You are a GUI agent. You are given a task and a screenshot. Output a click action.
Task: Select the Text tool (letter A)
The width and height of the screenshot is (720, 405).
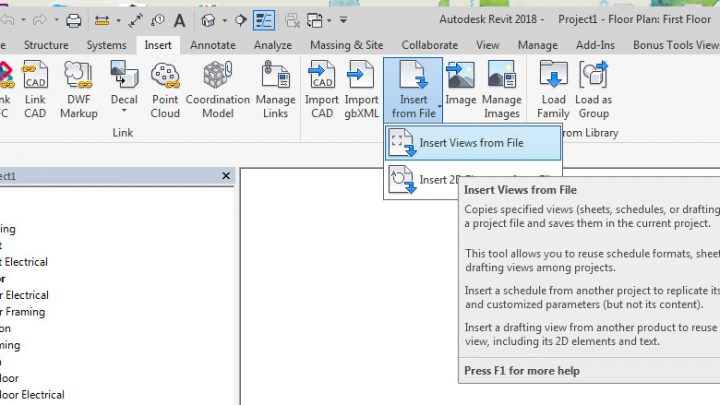pyautogui.click(x=180, y=21)
